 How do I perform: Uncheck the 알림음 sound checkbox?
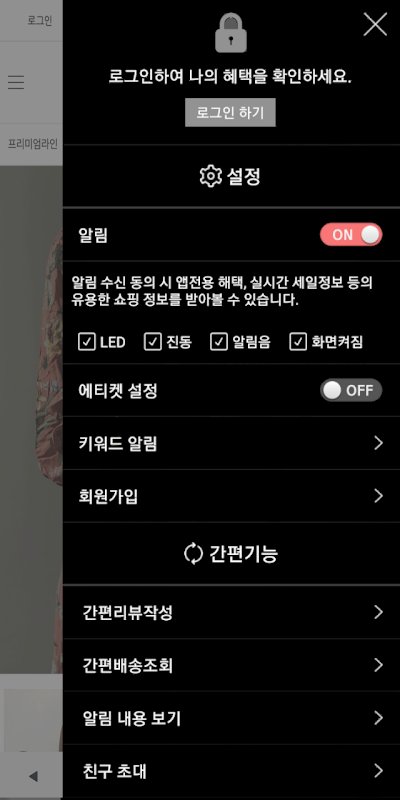pyautogui.click(x=218, y=342)
